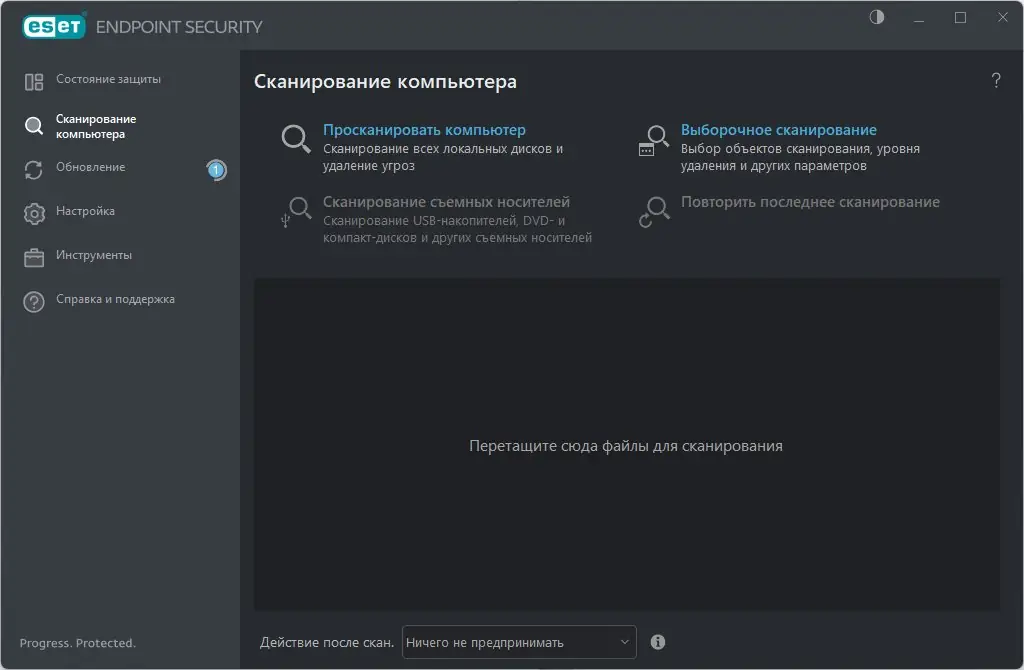Click the blue notification badge on Обновление
Image resolution: width=1024 pixels, height=670 pixels.
(215, 170)
